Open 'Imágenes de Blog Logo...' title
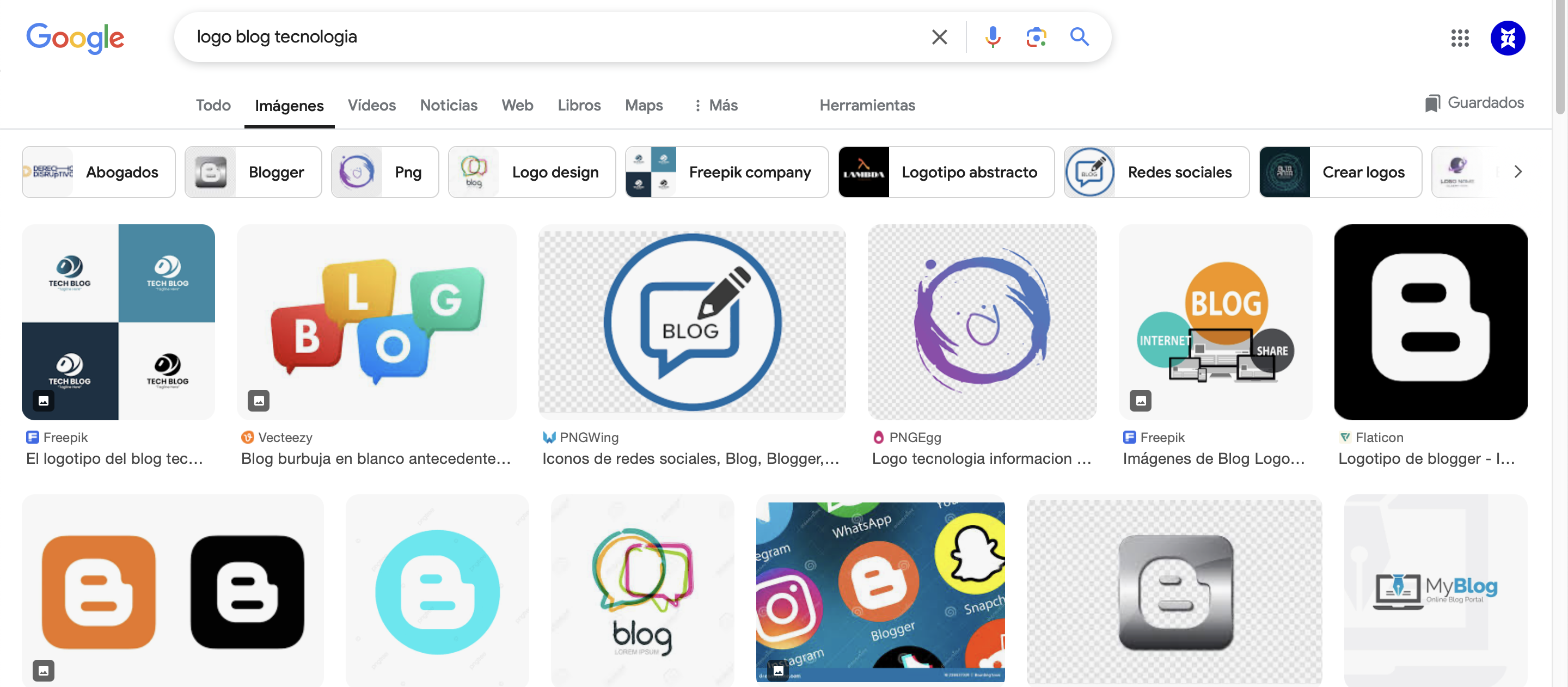The image size is (1568, 687). (x=1214, y=459)
